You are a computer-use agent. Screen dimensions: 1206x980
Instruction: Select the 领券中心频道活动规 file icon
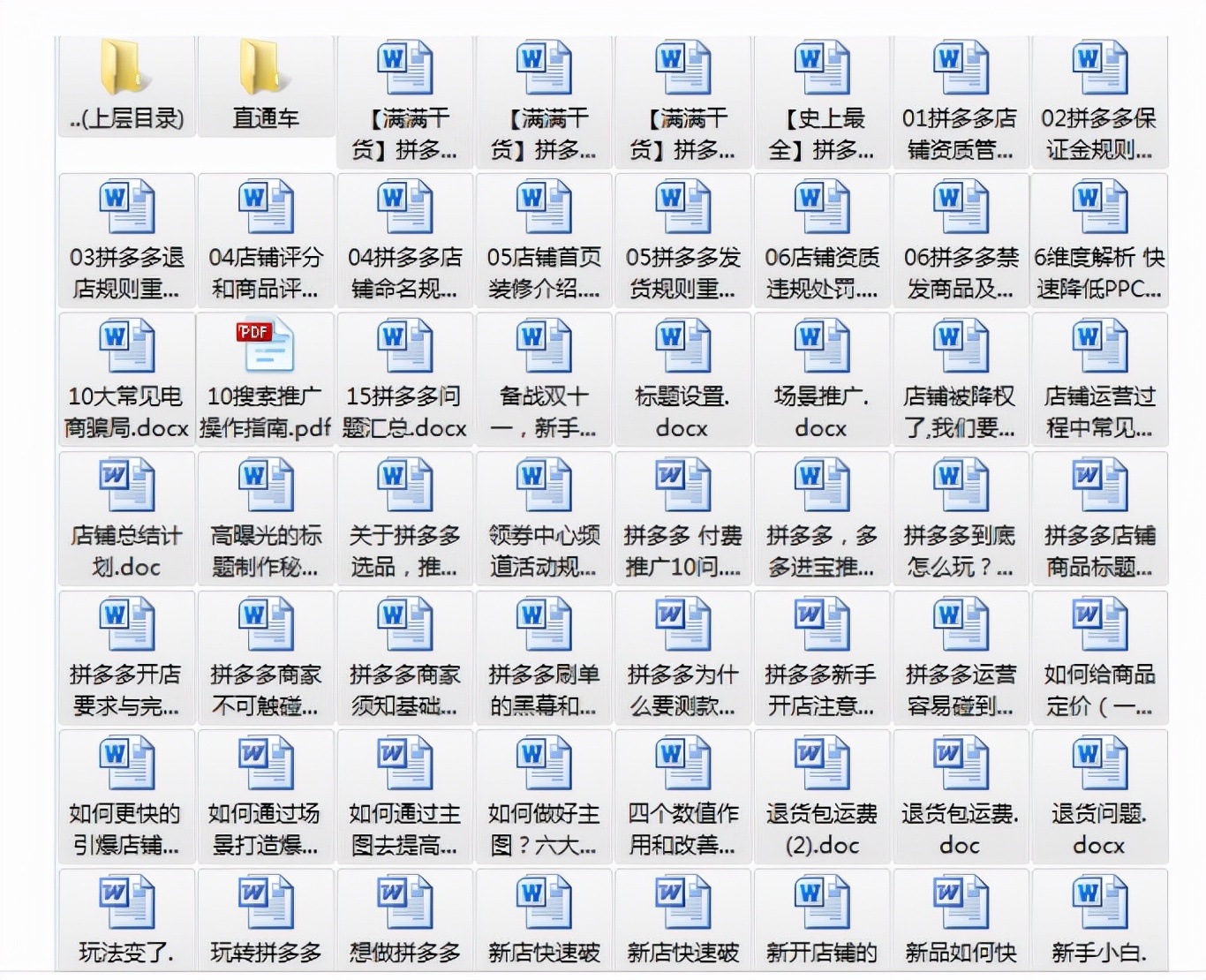pyautogui.click(x=544, y=485)
